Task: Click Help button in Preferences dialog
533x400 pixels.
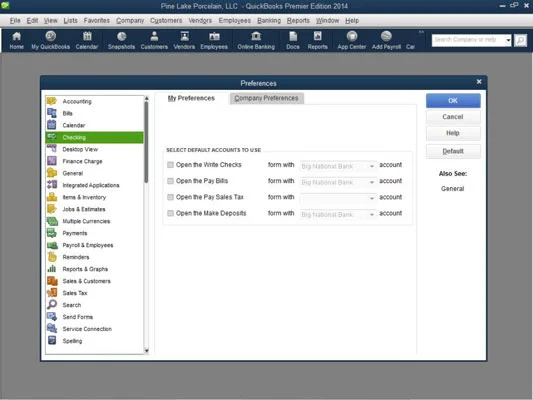Action: (x=453, y=133)
